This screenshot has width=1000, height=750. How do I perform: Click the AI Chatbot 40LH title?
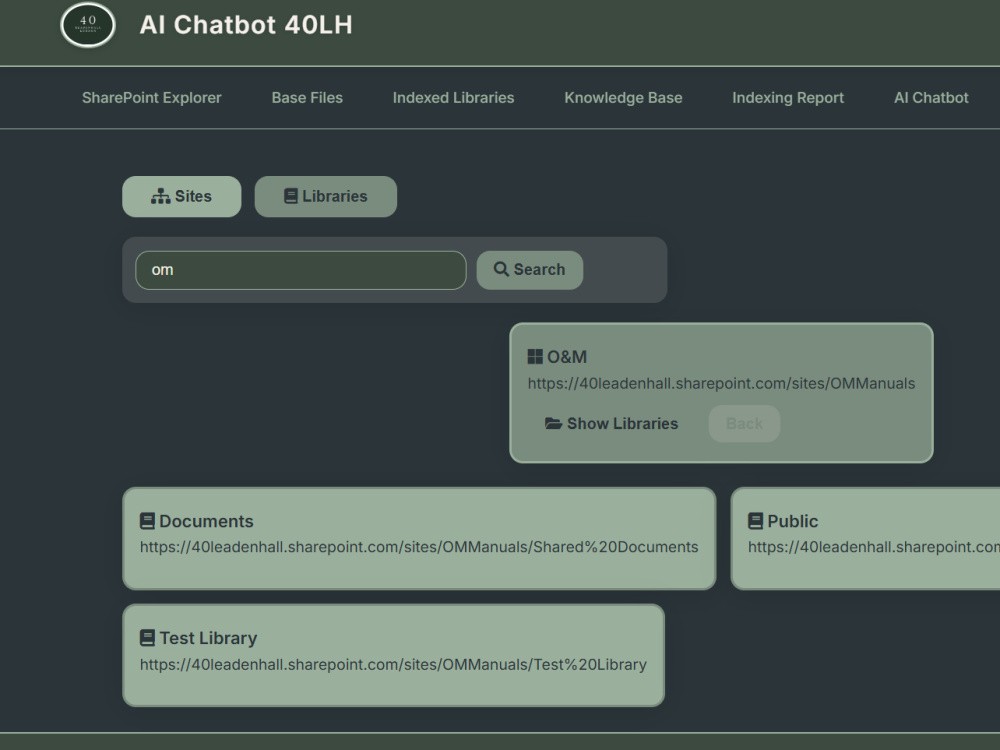point(246,25)
